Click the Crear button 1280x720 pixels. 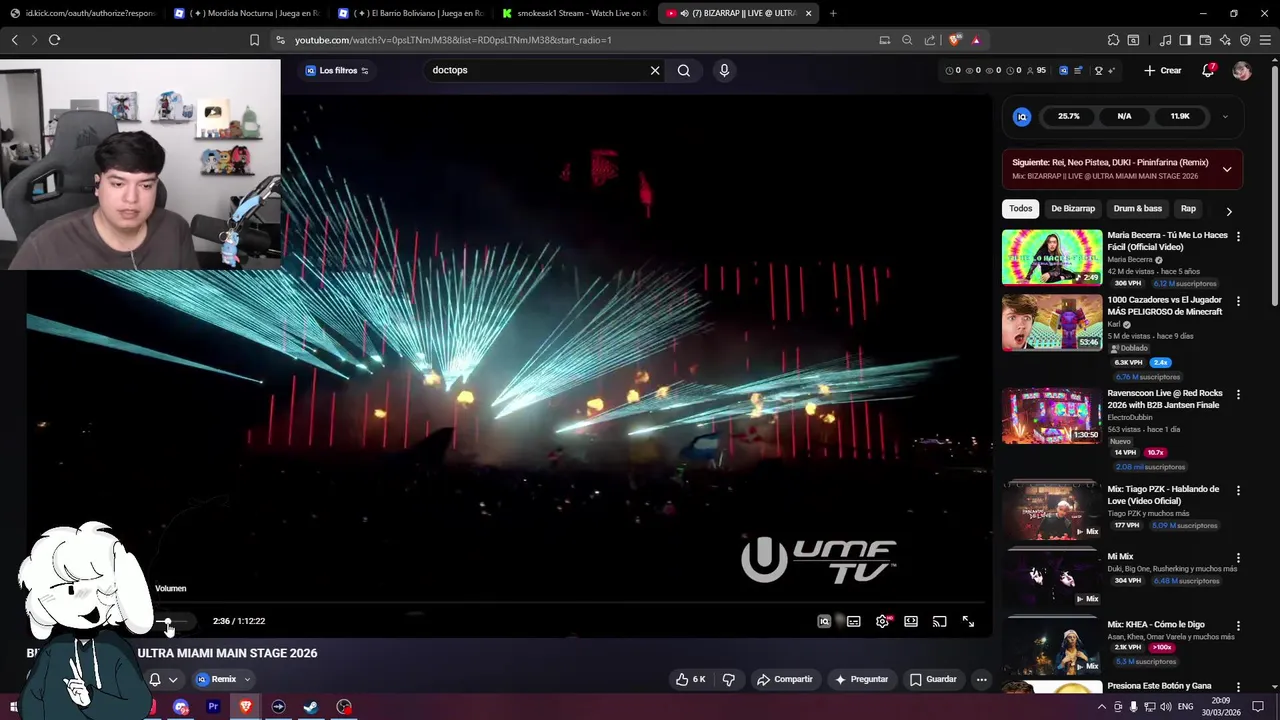point(1163,70)
